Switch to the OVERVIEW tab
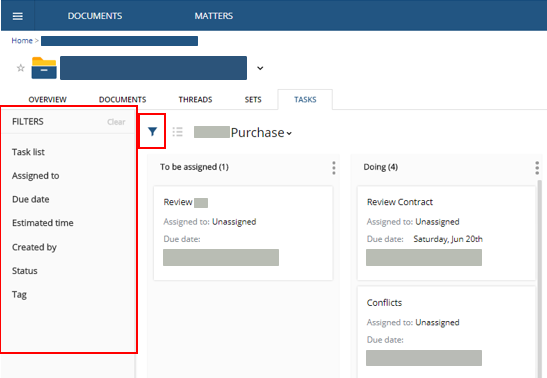 (x=47, y=100)
